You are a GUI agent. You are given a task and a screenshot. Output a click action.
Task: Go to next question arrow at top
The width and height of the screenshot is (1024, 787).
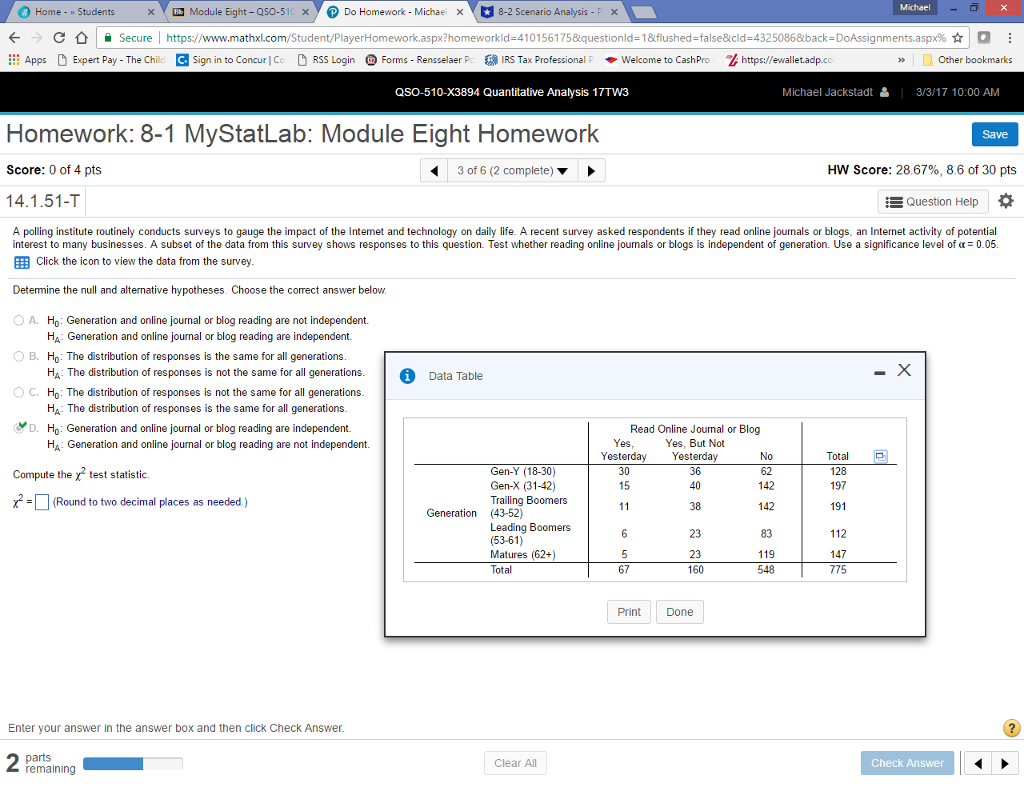coord(591,170)
